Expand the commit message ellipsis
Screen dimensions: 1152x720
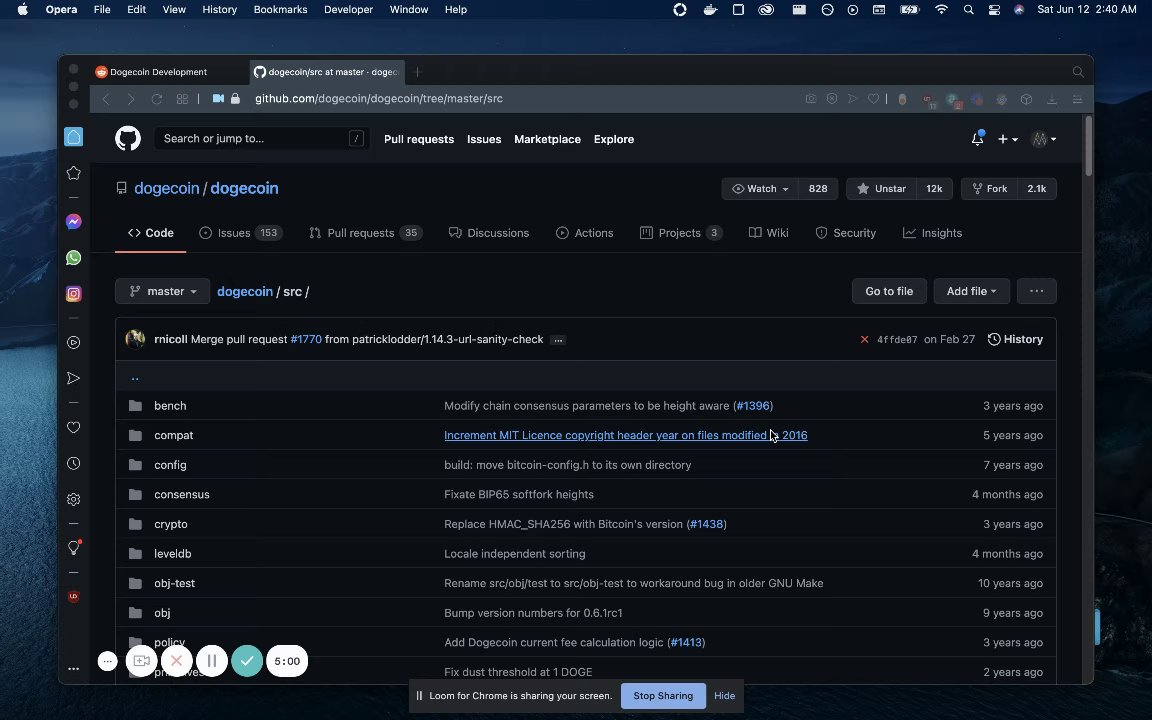[558, 339]
